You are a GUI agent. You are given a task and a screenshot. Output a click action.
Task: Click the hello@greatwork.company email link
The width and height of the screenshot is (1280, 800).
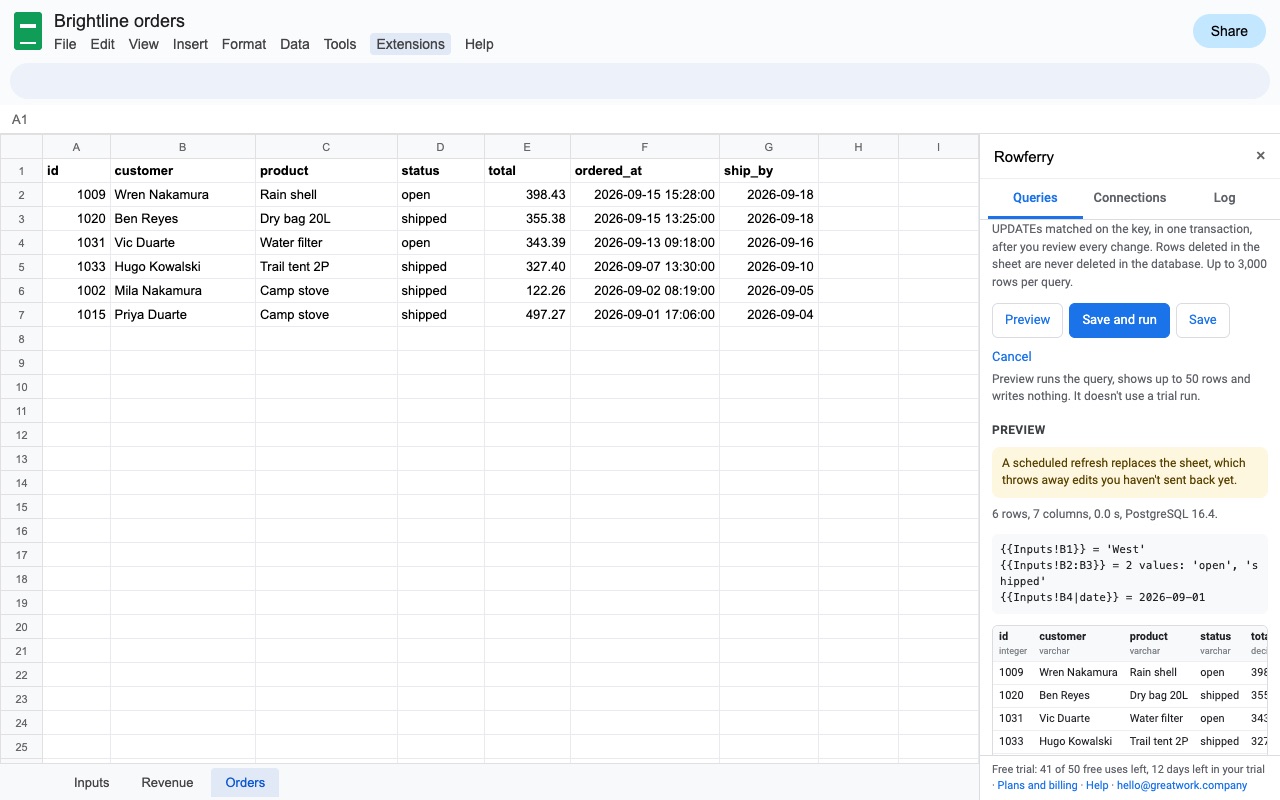pyautogui.click(x=1182, y=786)
